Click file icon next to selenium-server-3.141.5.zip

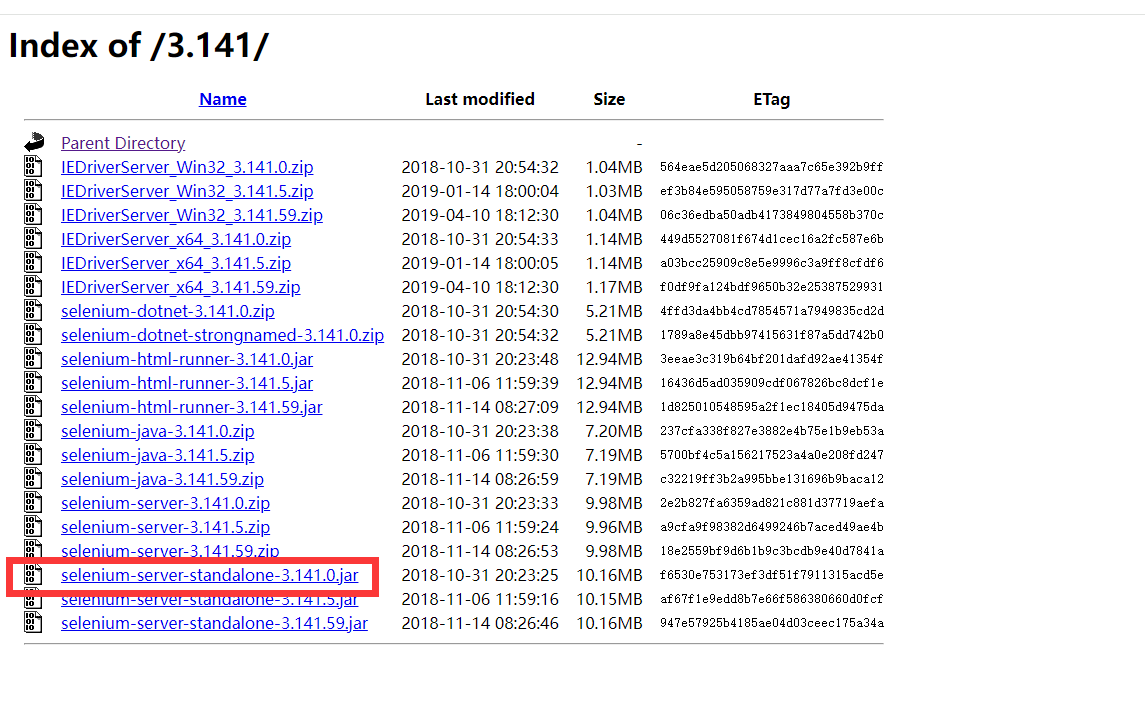[34, 527]
